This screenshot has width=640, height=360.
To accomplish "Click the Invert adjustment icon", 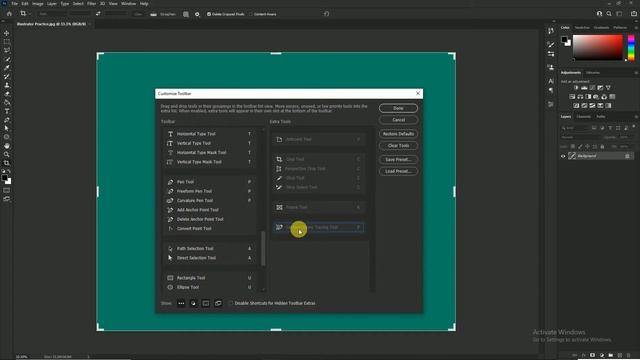I will [x=576, y=106].
